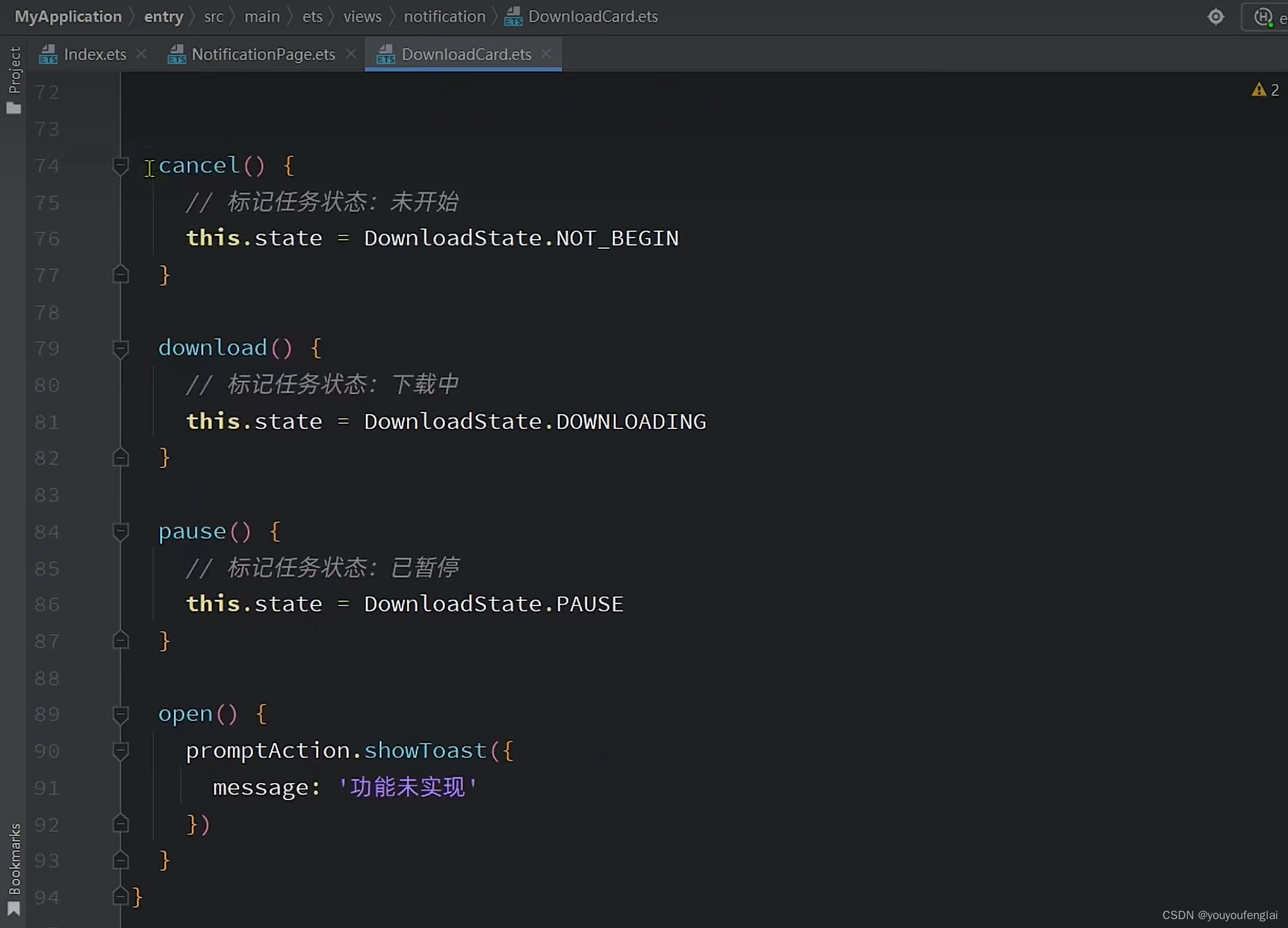Viewport: 1288px width, 928px height.
Task: Click DownloadState.DOWNLOADING in line 81
Action: [535, 422]
